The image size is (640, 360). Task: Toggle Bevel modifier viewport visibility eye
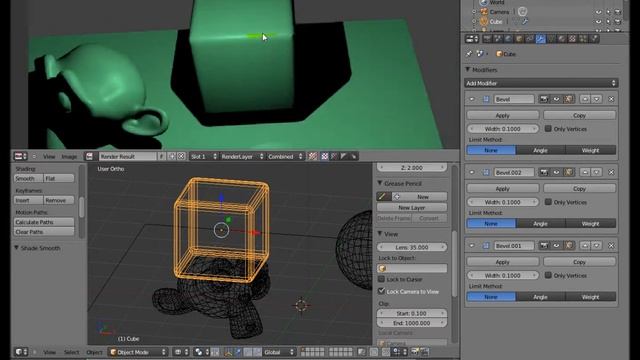click(556, 99)
